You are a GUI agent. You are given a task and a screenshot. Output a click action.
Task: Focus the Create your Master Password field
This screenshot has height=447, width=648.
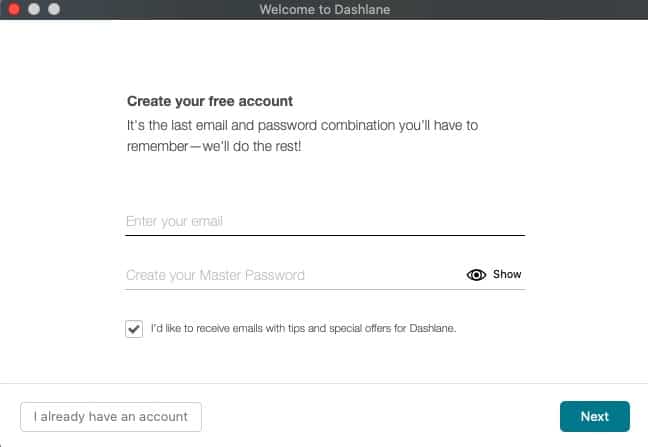(293, 275)
